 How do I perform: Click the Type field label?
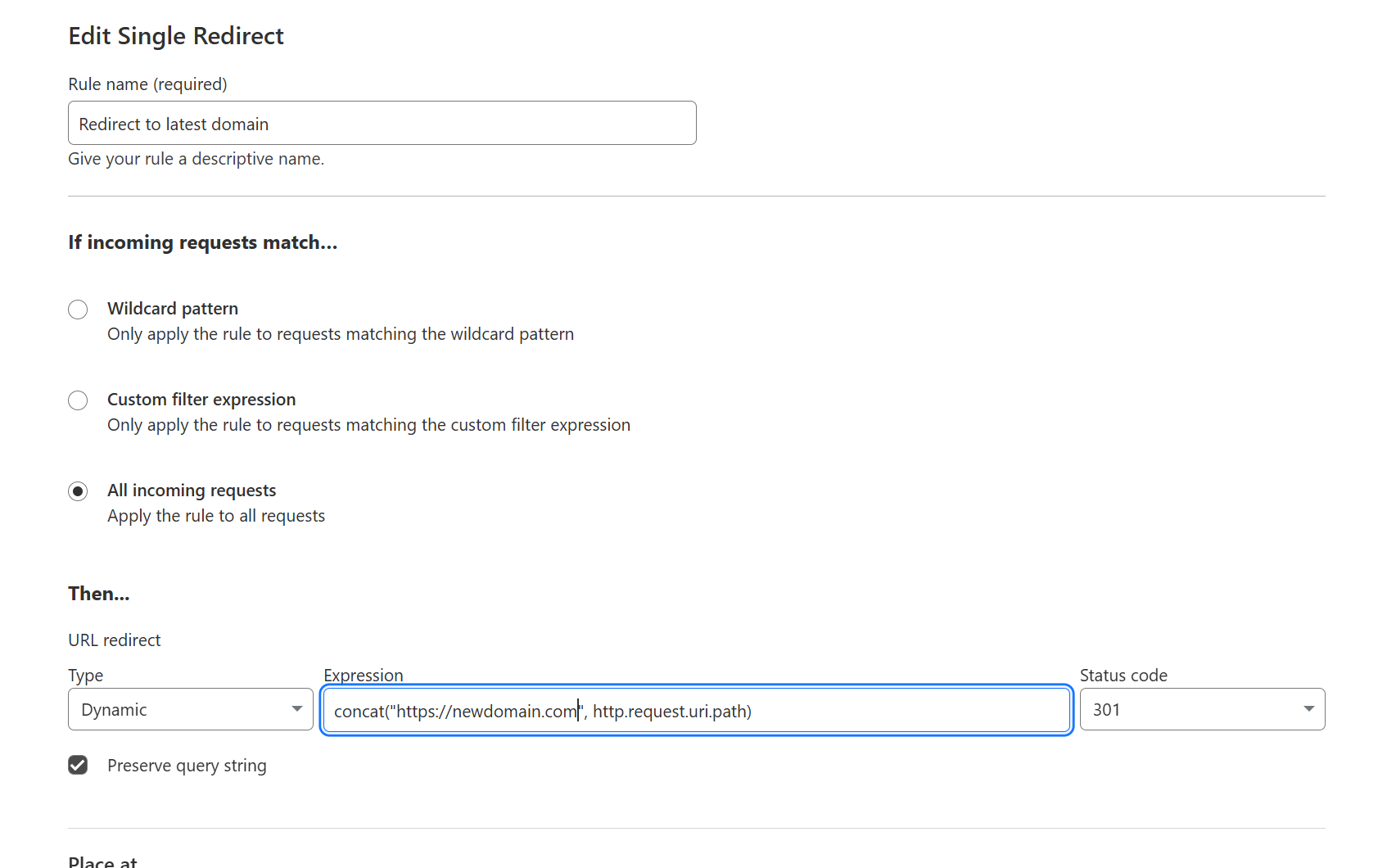[x=85, y=676]
